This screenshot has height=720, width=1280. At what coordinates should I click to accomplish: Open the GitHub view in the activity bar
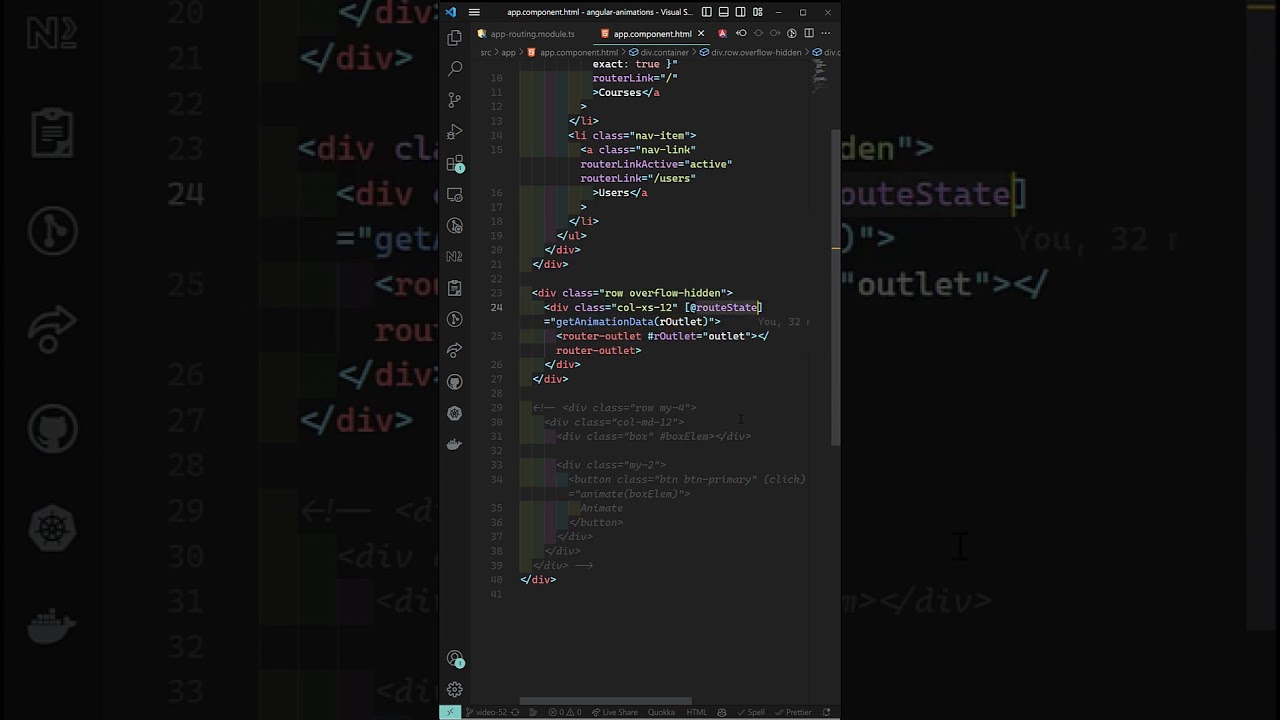click(x=455, y=382)
